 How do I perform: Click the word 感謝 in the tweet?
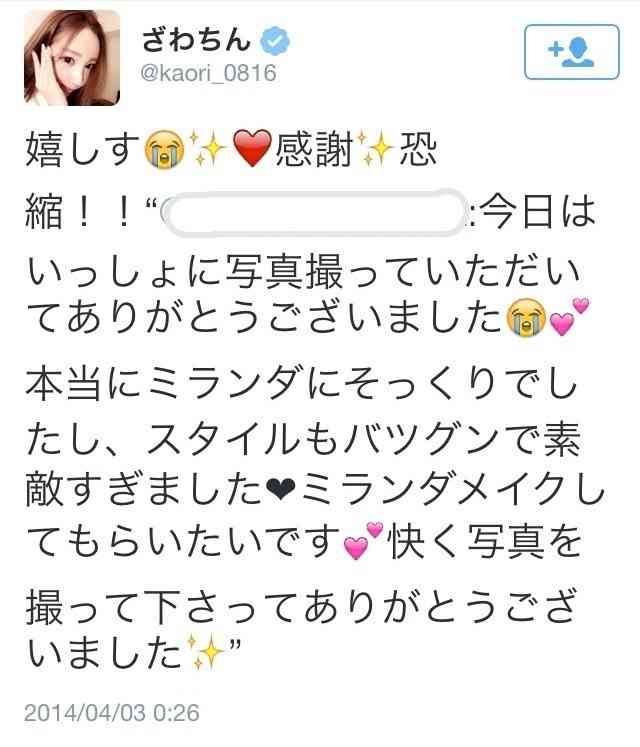click(315, 150)
